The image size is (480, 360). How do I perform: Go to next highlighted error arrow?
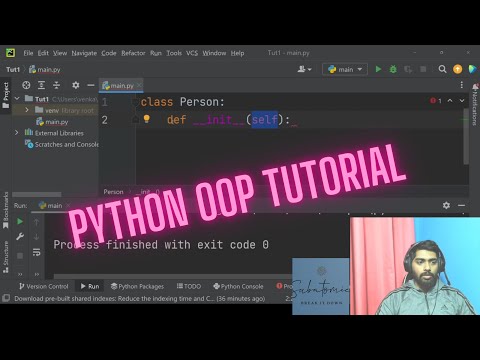click(462, 100)
